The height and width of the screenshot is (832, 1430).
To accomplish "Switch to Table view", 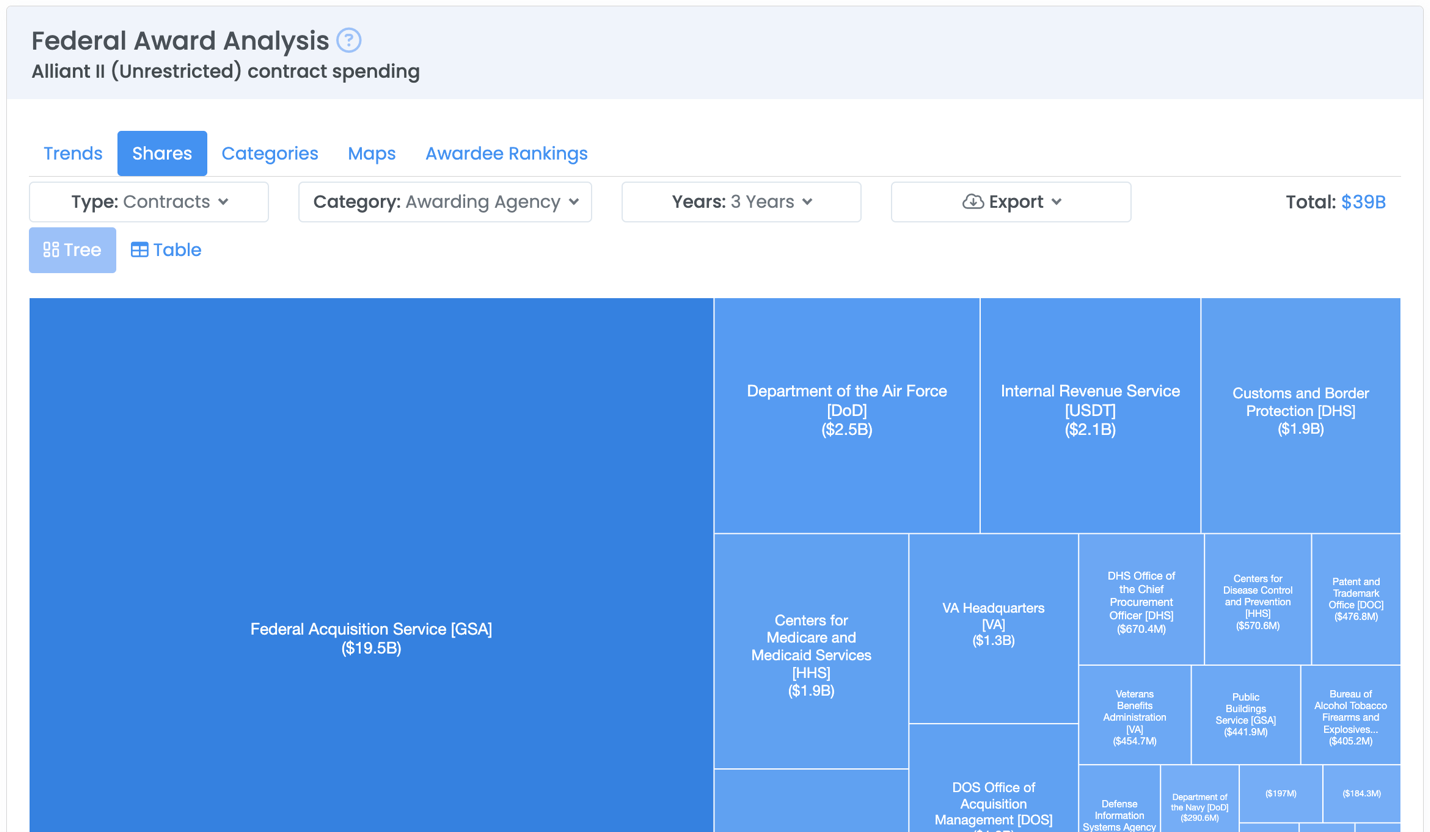I will point(166,250).
